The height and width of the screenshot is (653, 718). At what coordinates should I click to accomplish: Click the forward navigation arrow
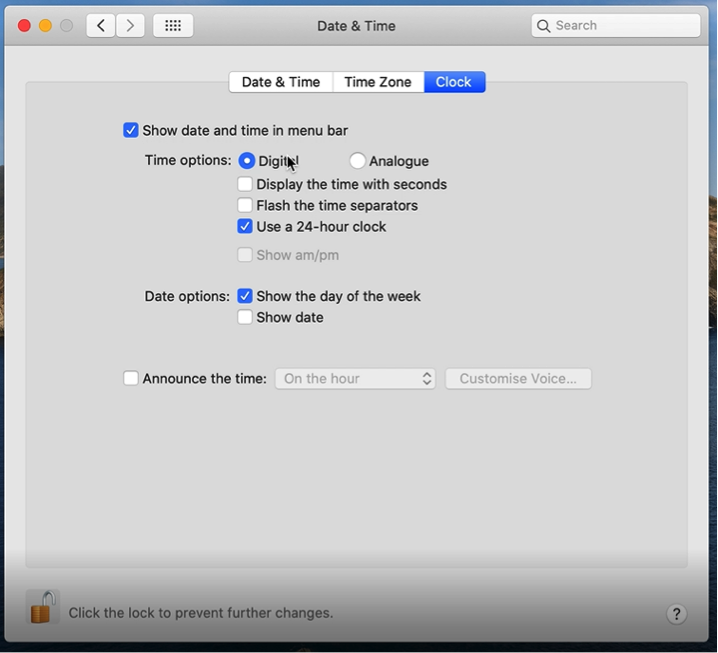130,26
